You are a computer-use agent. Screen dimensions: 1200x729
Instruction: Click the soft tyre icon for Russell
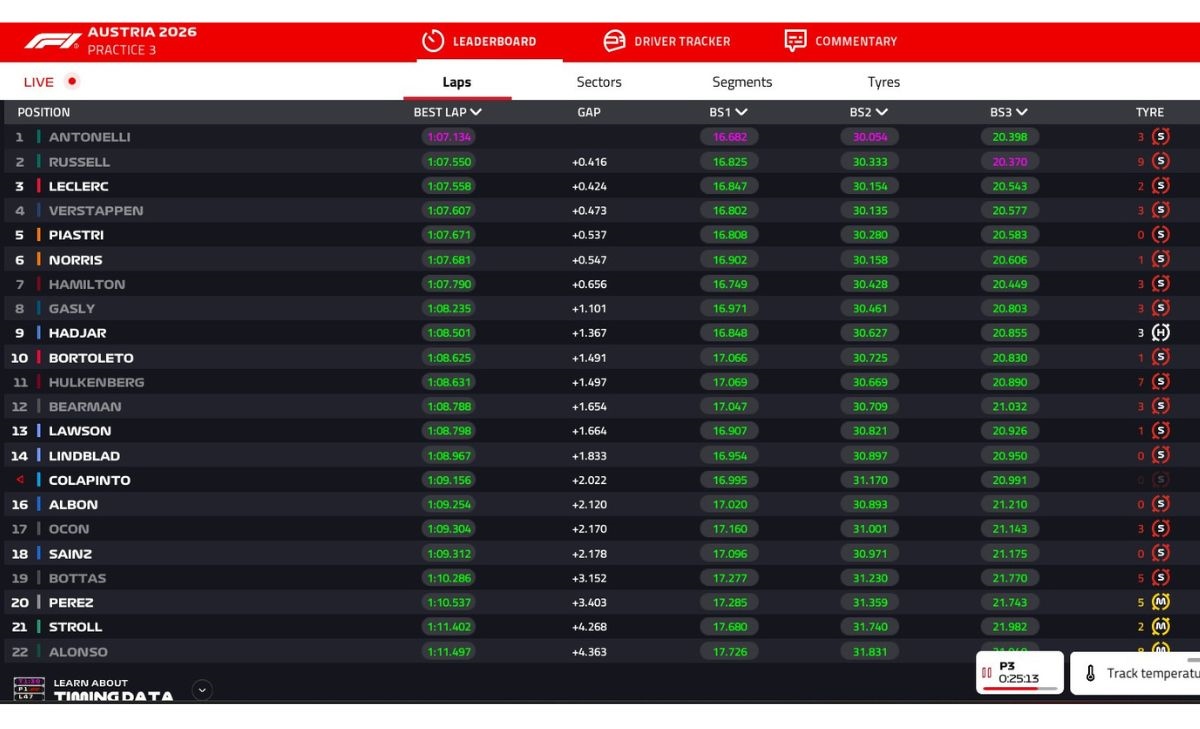point(1160,161)
